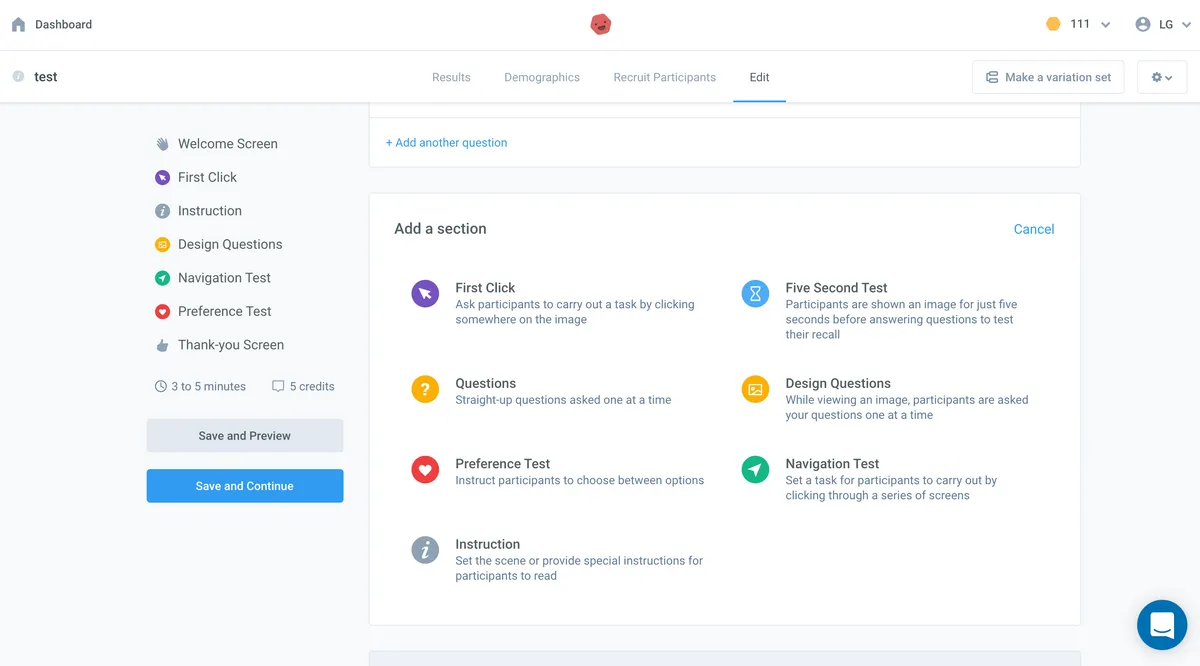Viewport: 1200px width, 666px height.
Task: Click the test project name
Action: coord(46,77)
